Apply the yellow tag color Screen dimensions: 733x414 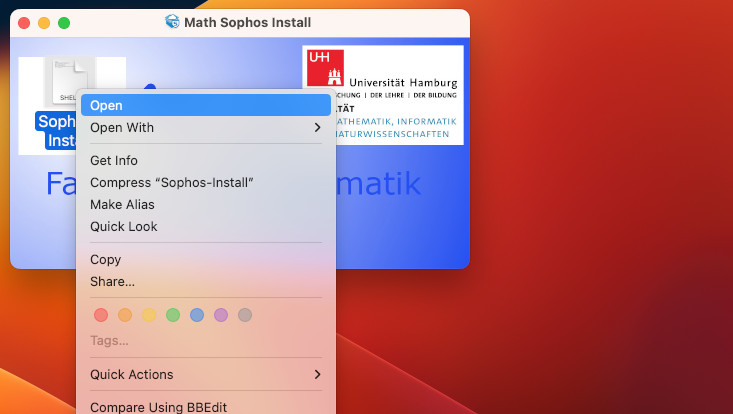149,315
